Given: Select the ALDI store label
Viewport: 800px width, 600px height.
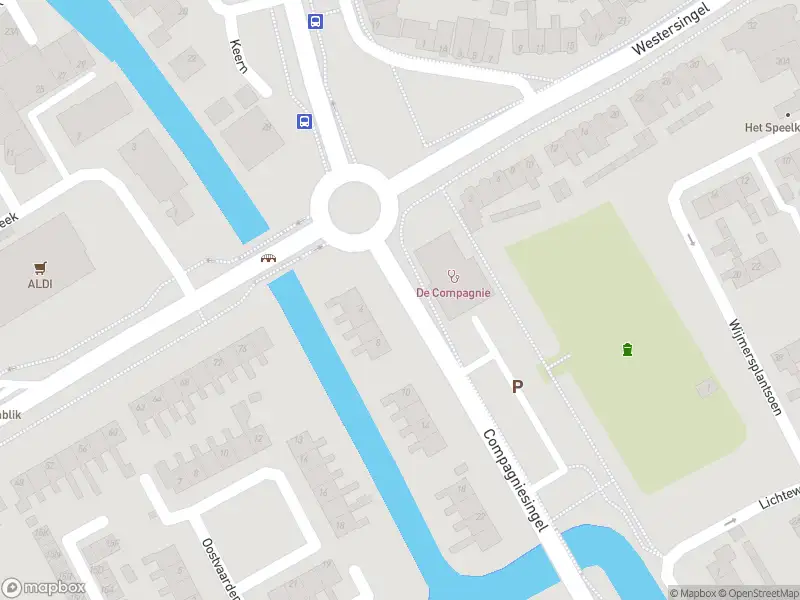Looking at the screenshot, I should coord(40,284).
